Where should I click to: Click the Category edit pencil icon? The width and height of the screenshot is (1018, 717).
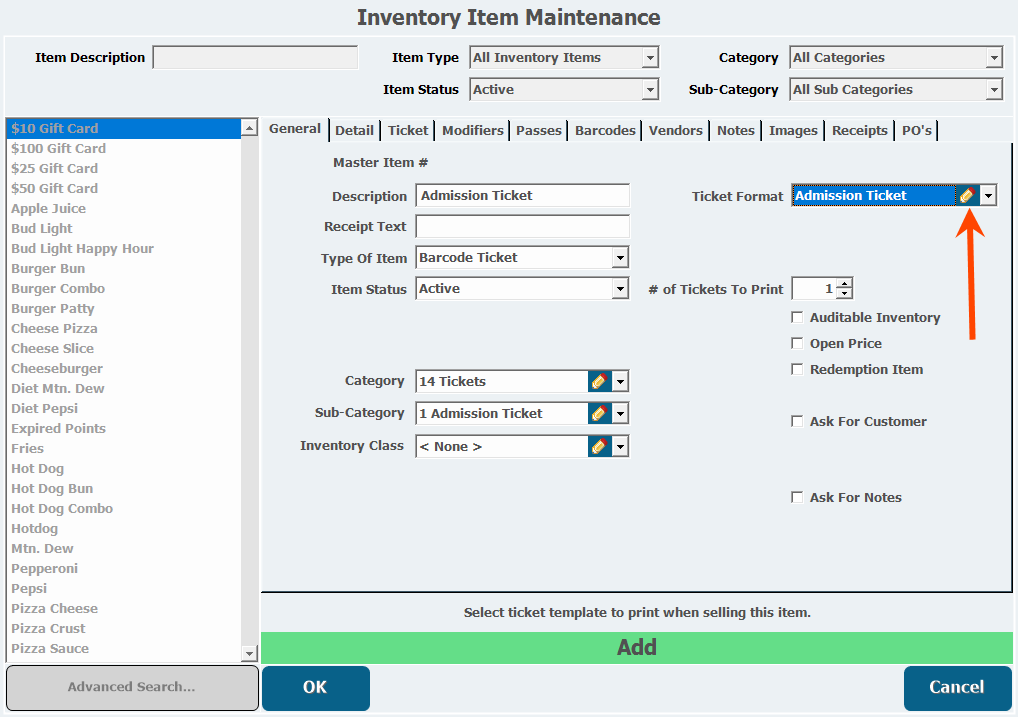click(x=599, y=381)
